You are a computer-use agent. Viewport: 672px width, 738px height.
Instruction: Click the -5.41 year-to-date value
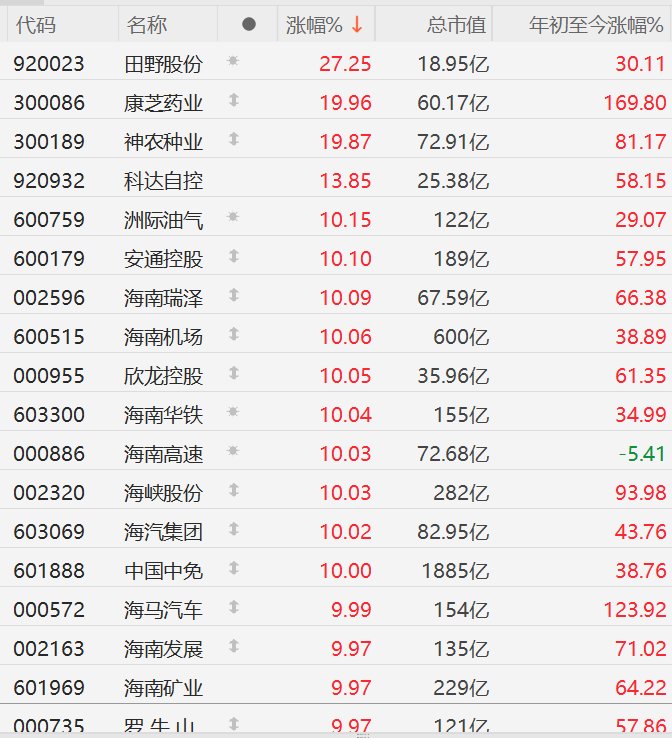pos(642,454)
